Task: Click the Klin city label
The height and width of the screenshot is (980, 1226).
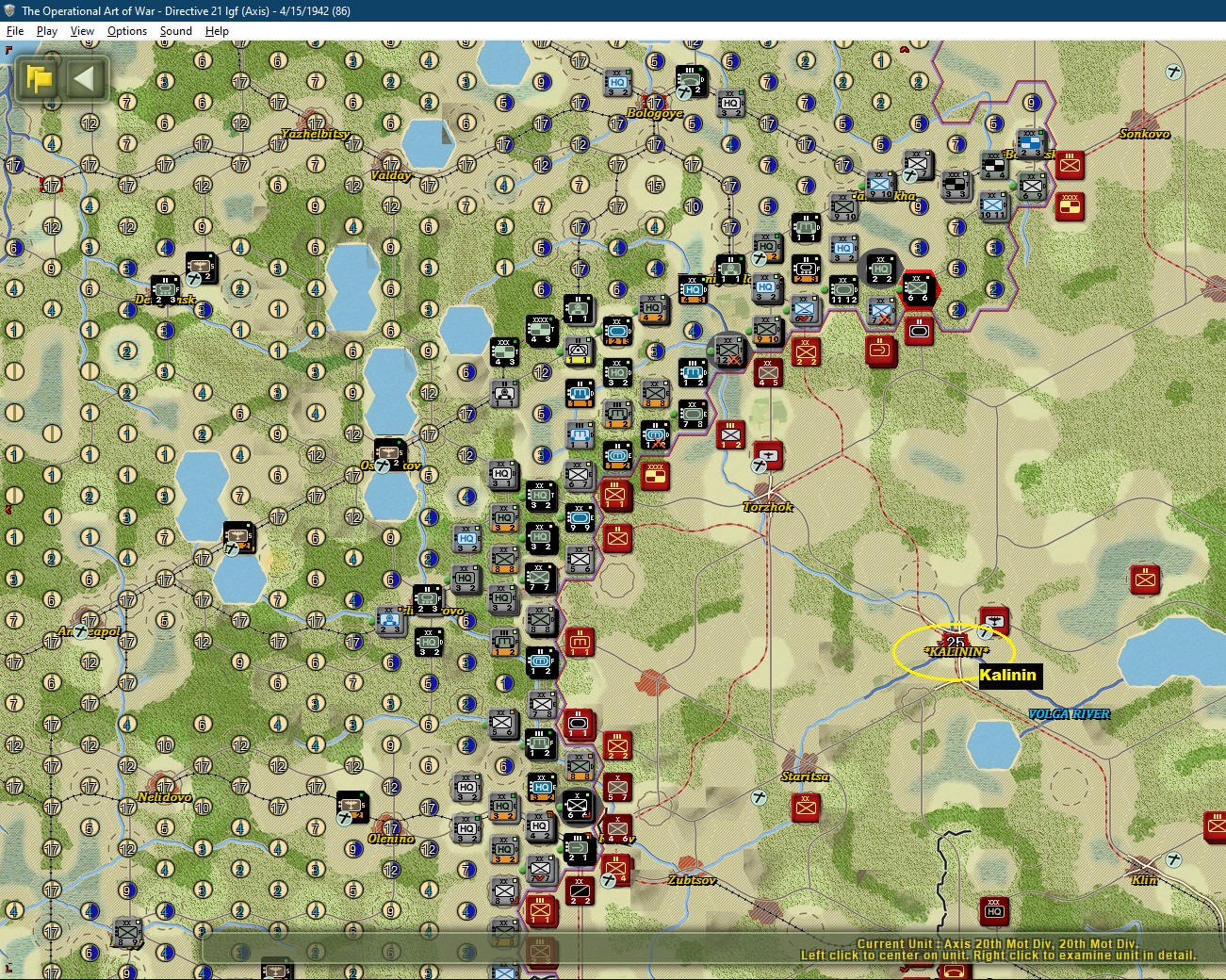Action: 1144,880
